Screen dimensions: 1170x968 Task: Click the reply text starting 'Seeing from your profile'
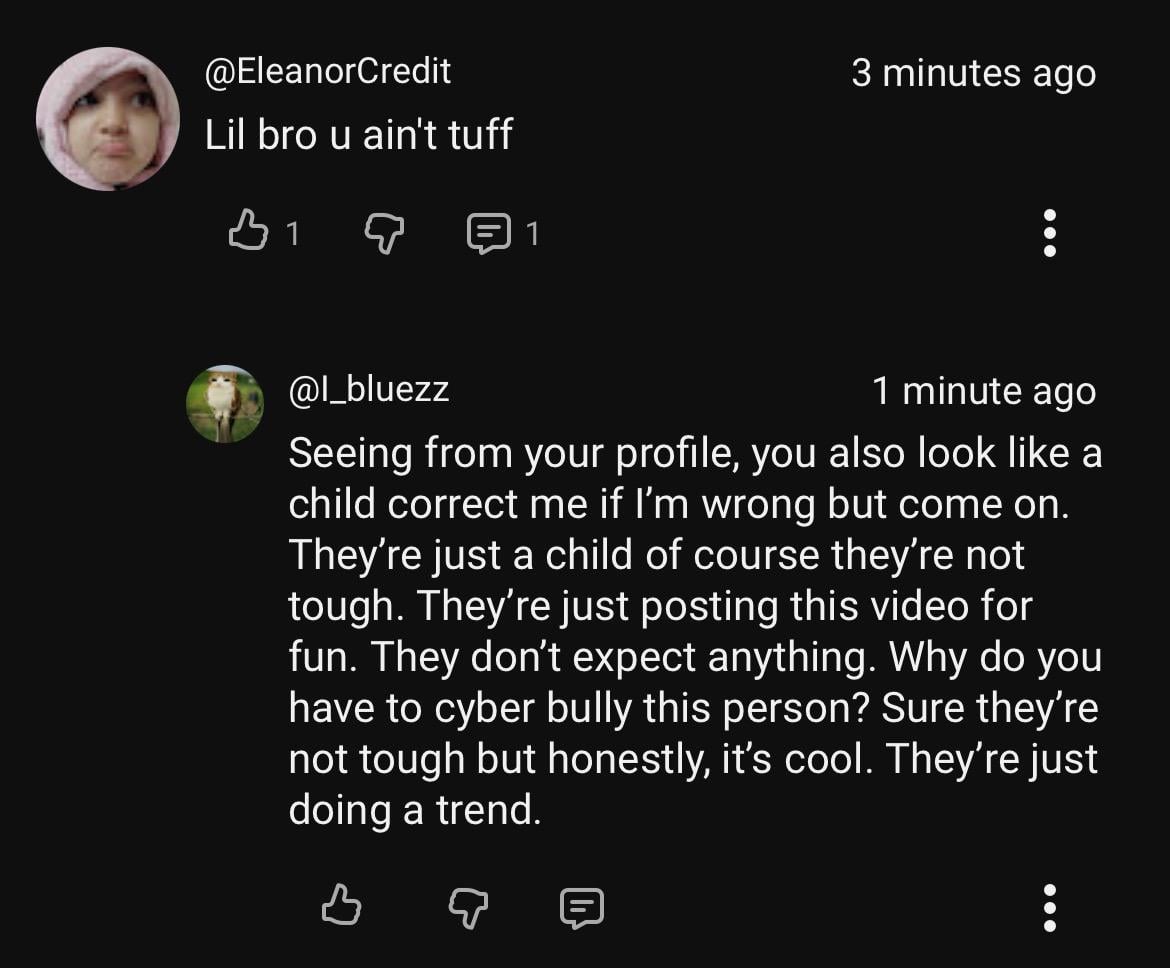[694, 454]
